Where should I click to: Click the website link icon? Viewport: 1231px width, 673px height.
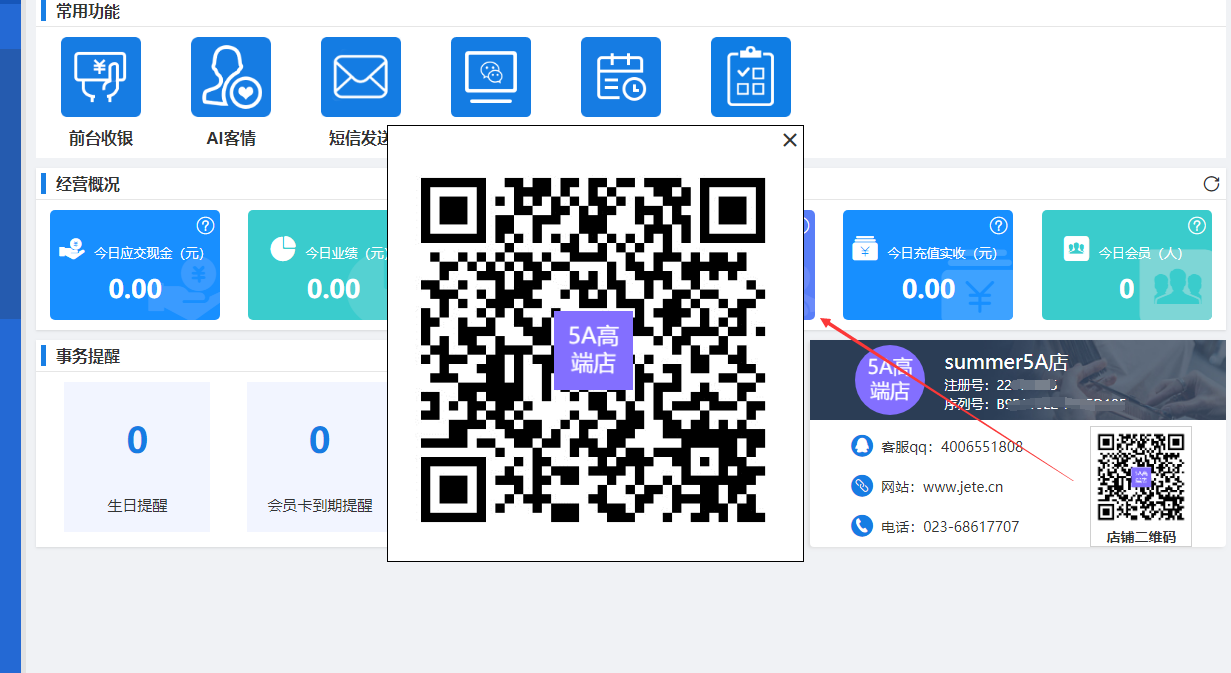[x=861, y=486]
